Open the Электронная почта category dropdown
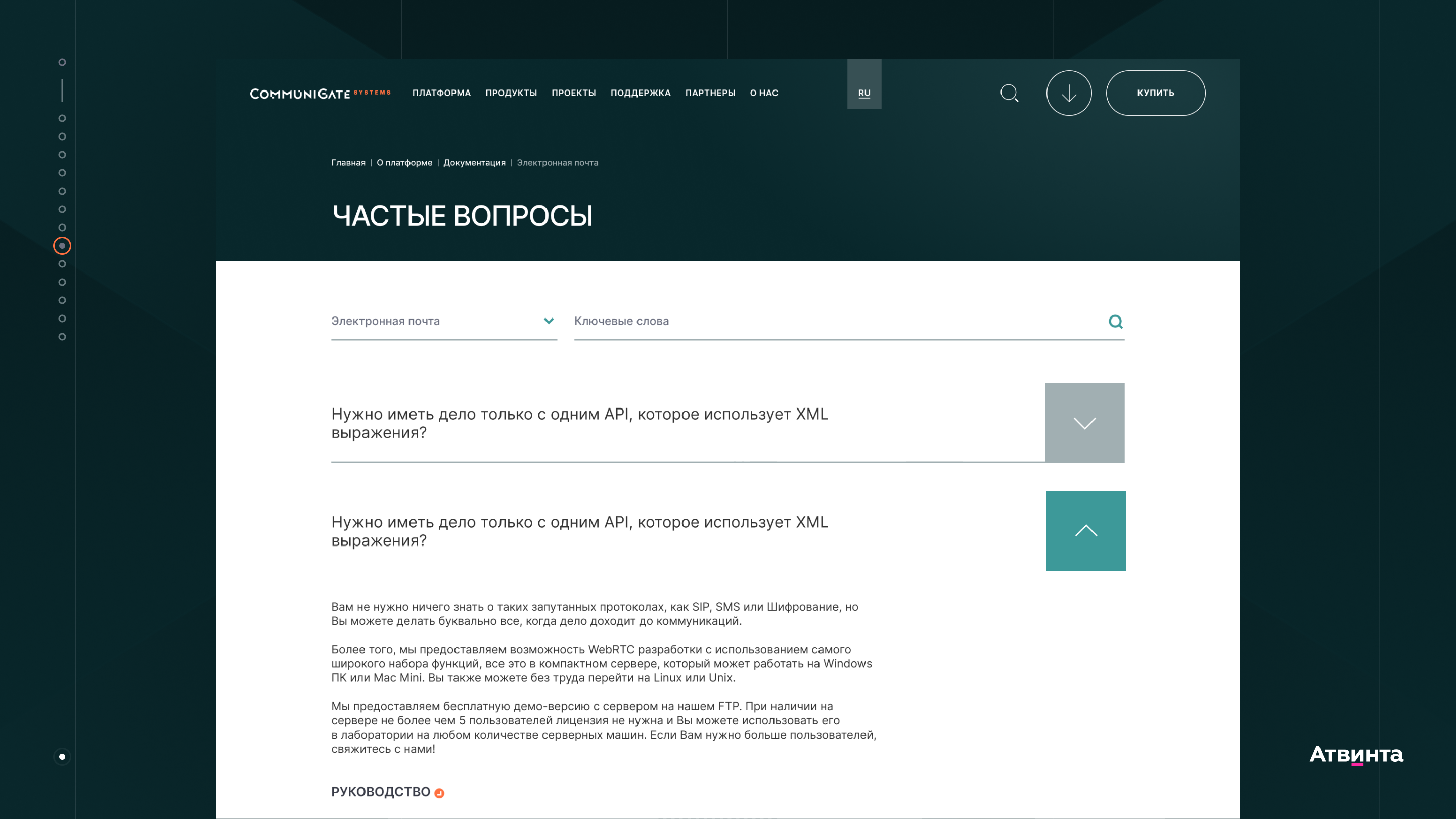The image size is (1456, 819). (x=444, y=321)
